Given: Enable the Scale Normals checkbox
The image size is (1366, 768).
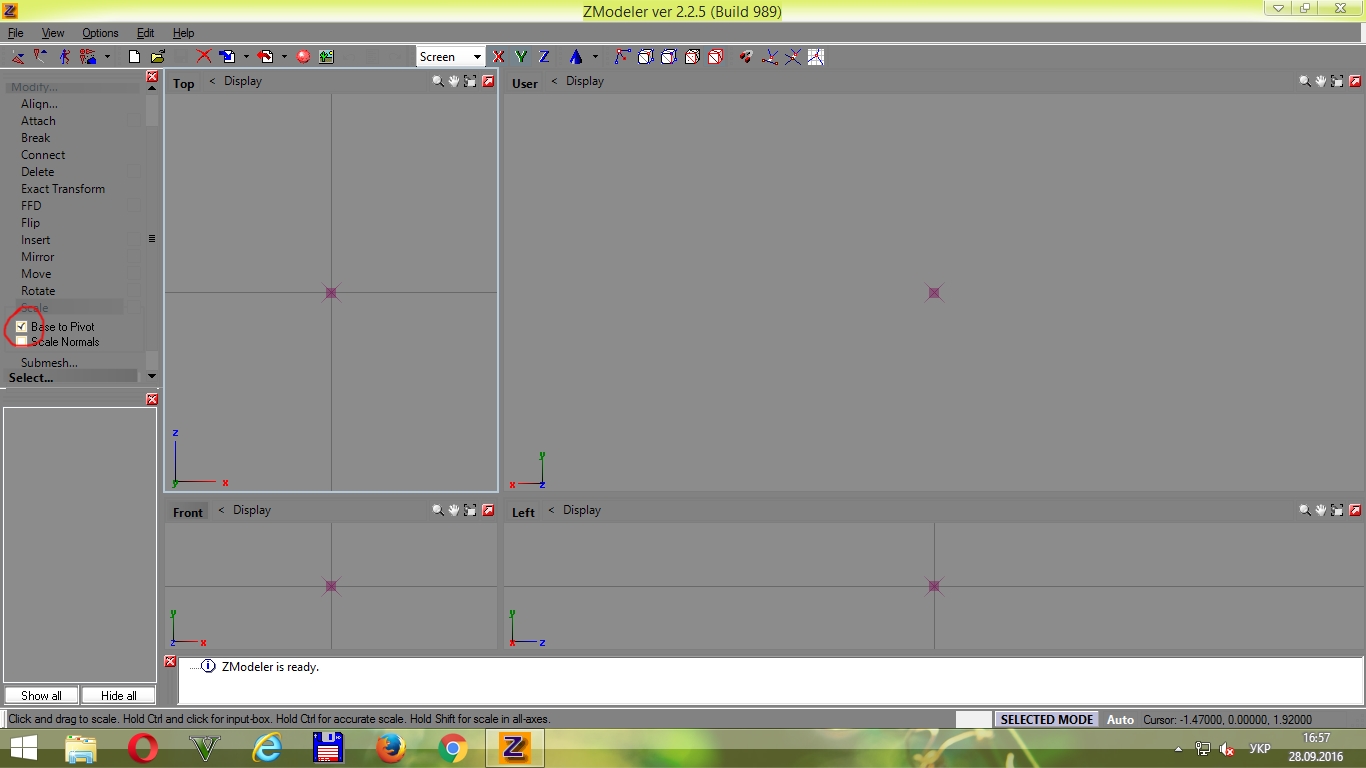Looking at the screenshot, I should [22, 342].
